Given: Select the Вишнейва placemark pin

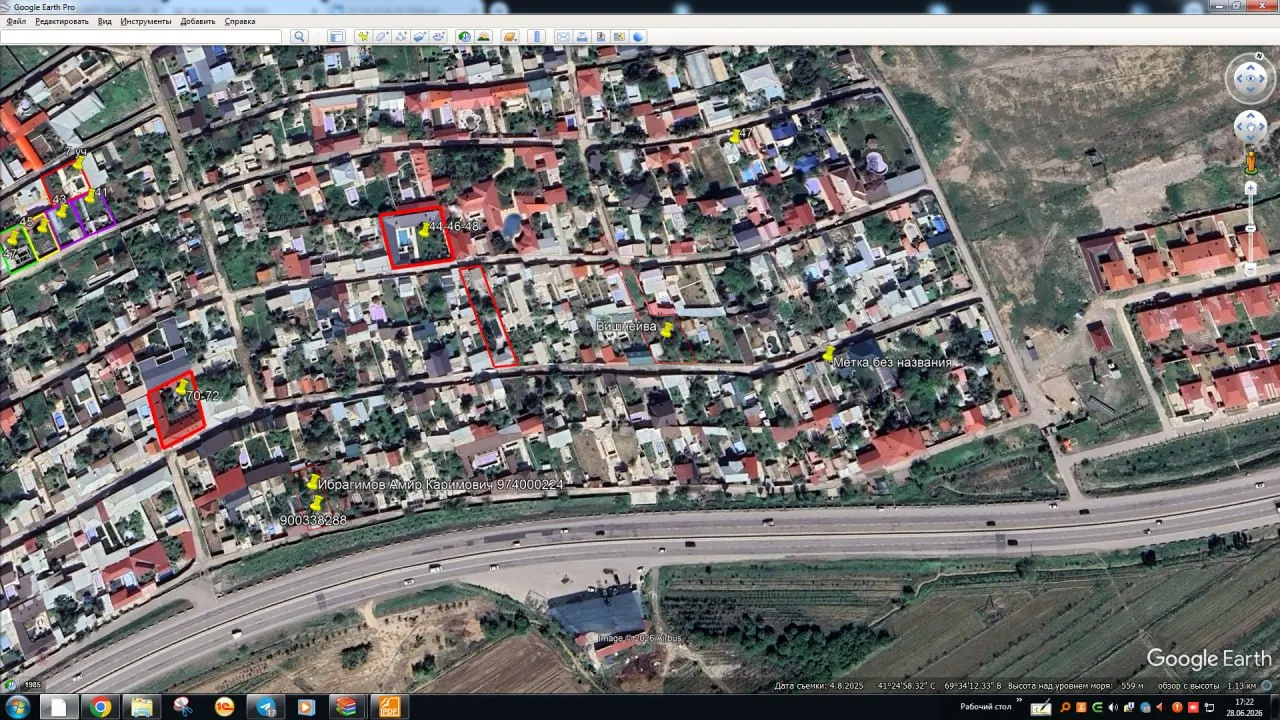Looking at the screenshot, I should pyautogui.click(x=666, y=330).
